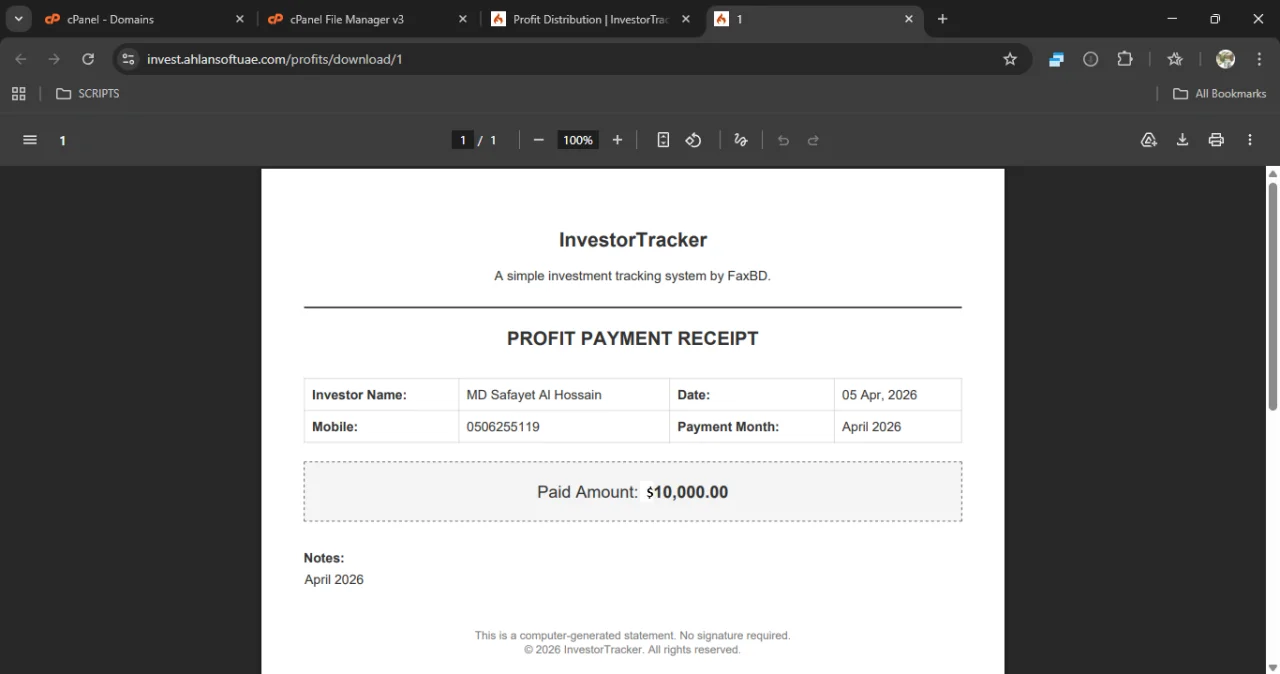Switch to cPanel - Domains tab
The height and width of the screenshot is (674, 1280).
click(x=143, y=19)
